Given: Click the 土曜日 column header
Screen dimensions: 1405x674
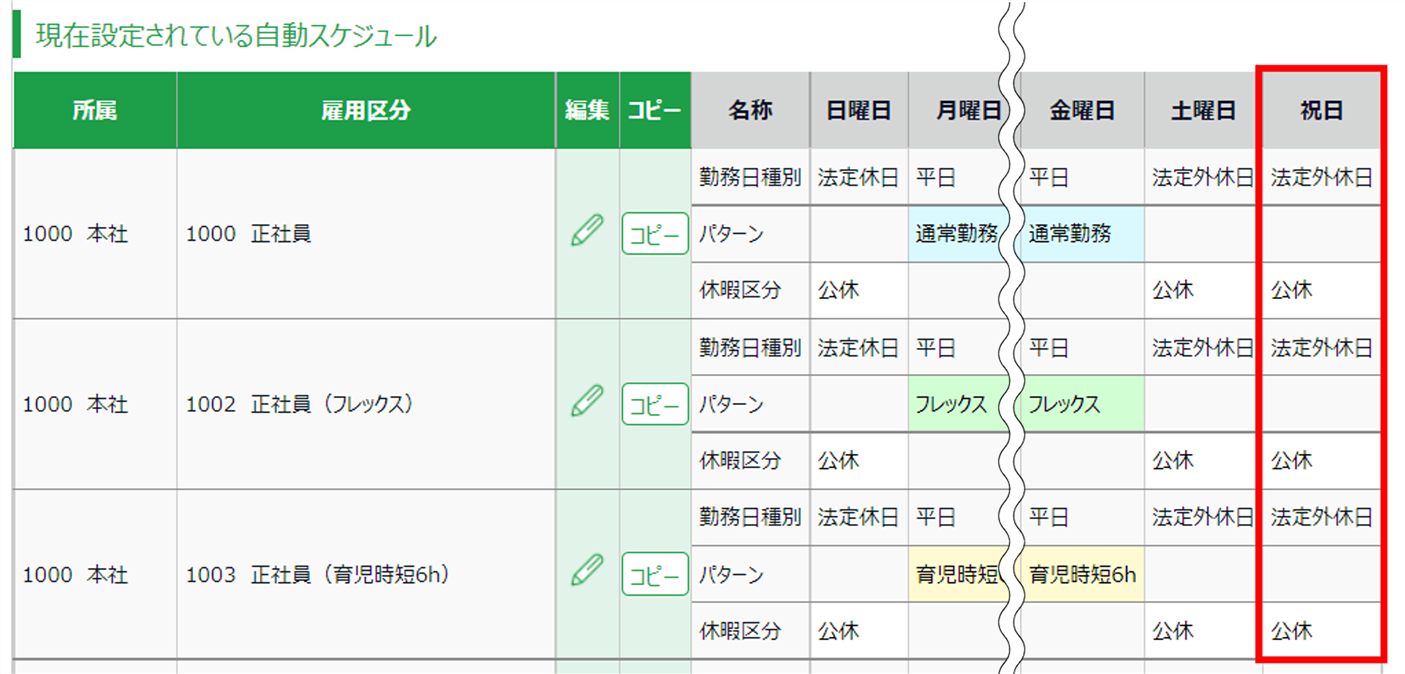Looking at the screenshot, I should click(1203, 111).
